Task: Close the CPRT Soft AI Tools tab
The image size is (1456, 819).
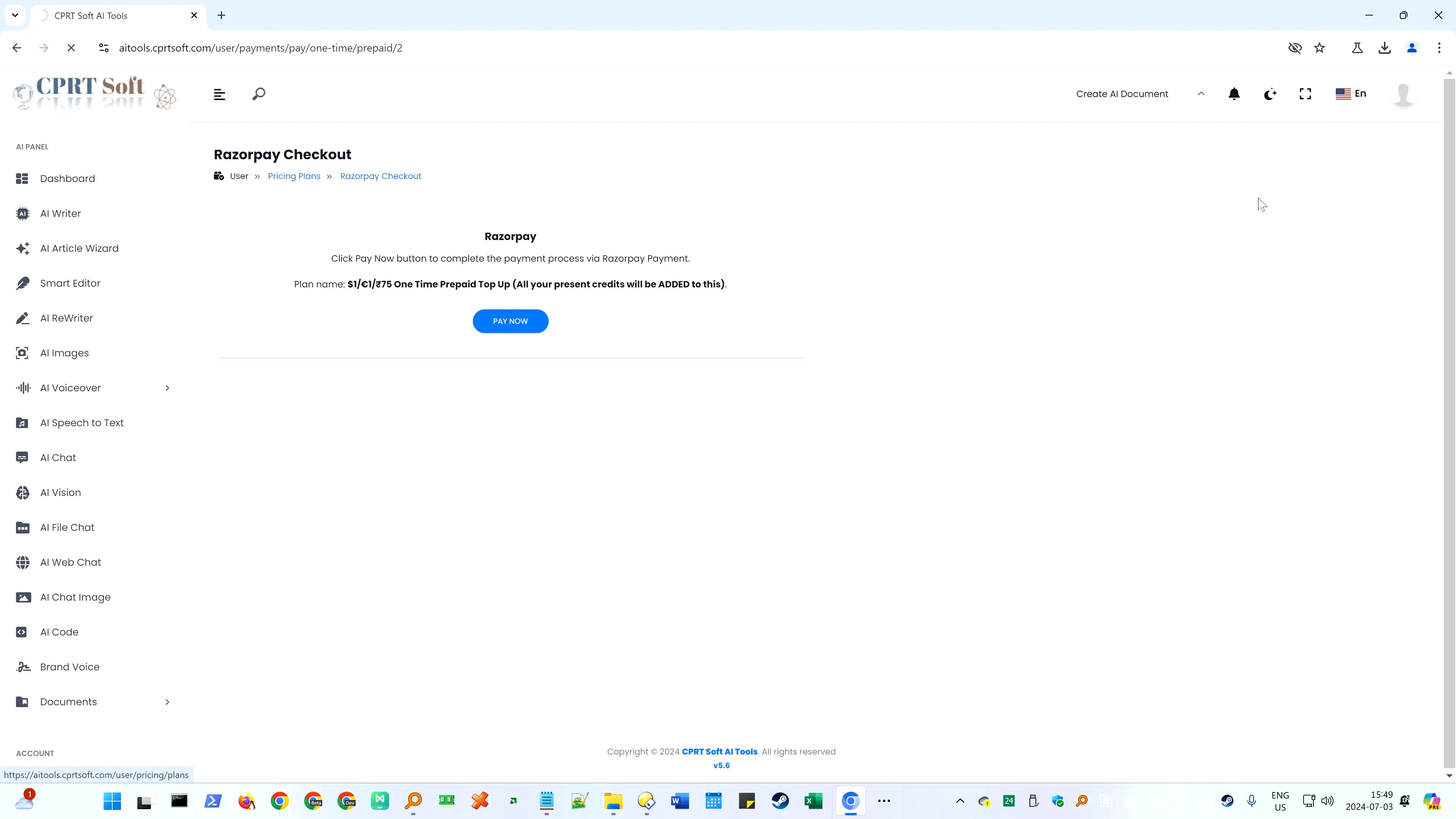Action: coord(195,15)
